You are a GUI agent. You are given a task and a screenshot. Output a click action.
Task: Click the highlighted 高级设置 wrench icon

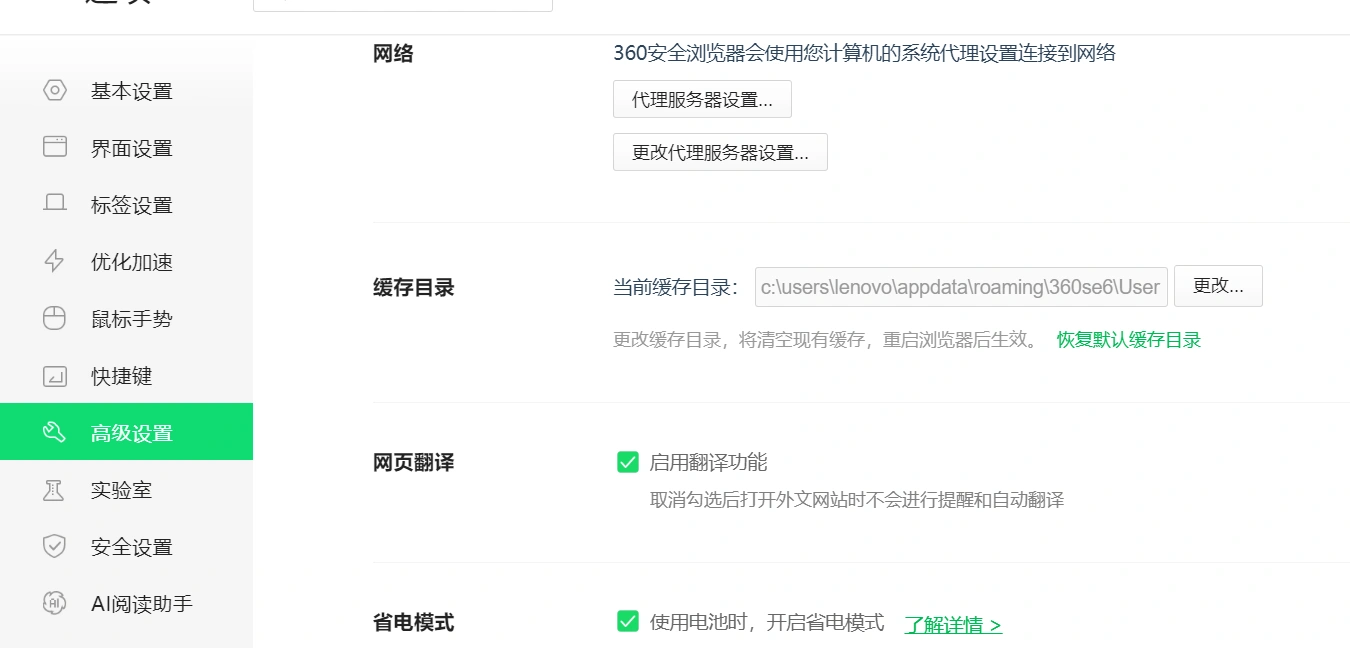click(55, 432)
